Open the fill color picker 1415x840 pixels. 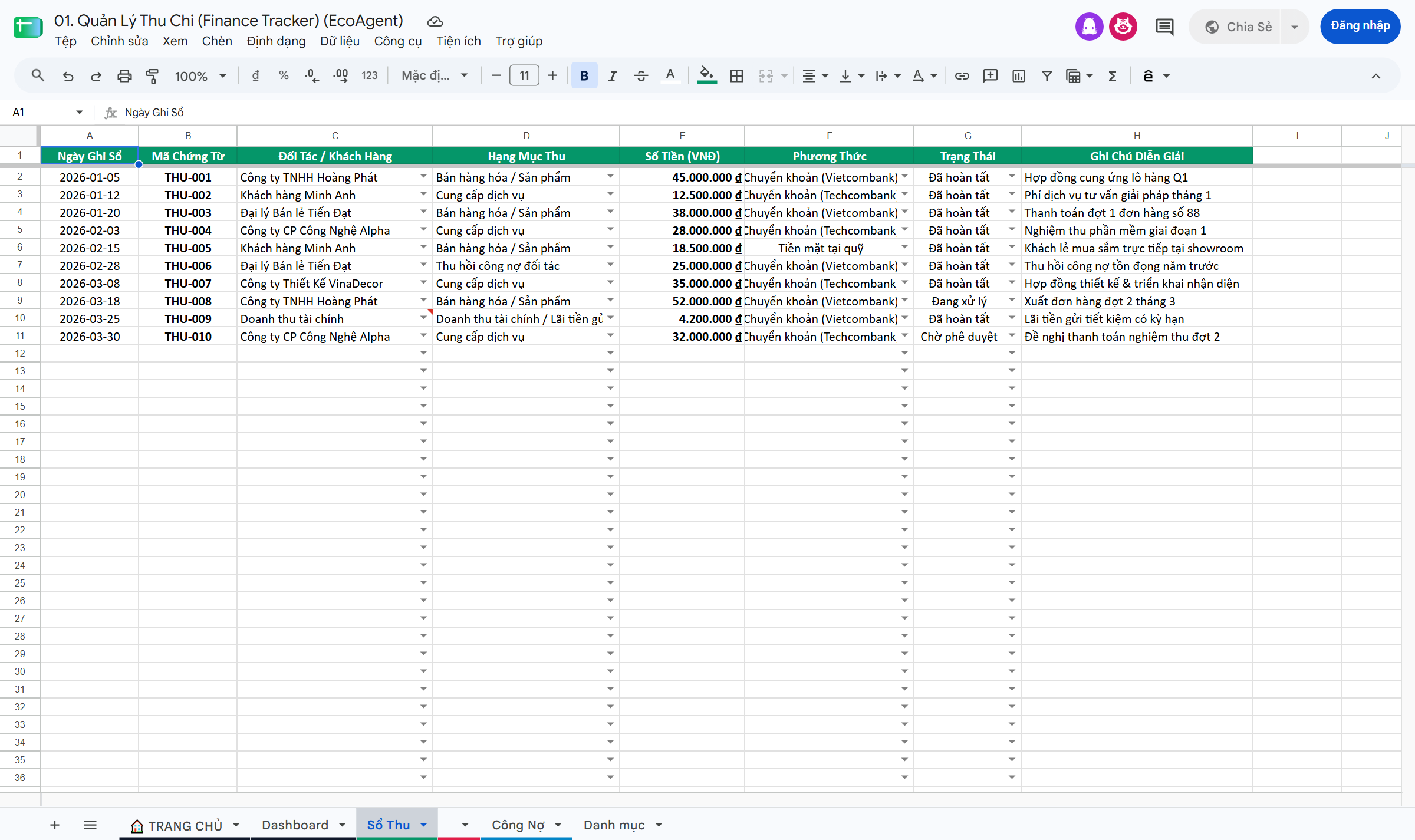[x=706, y=76]
